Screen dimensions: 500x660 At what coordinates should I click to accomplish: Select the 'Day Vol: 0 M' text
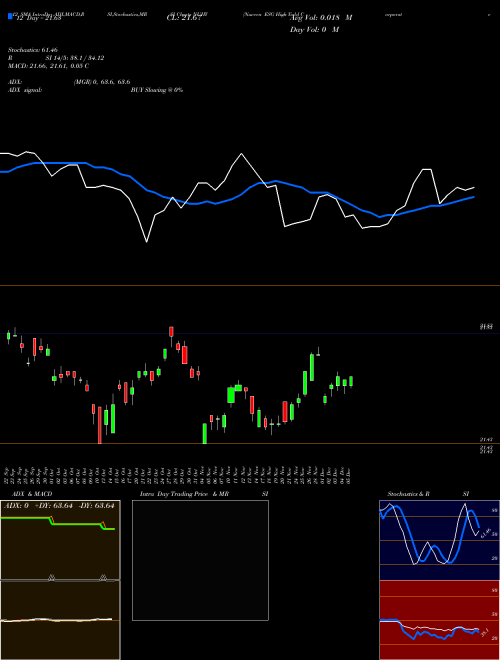click(x=314, y=30)
